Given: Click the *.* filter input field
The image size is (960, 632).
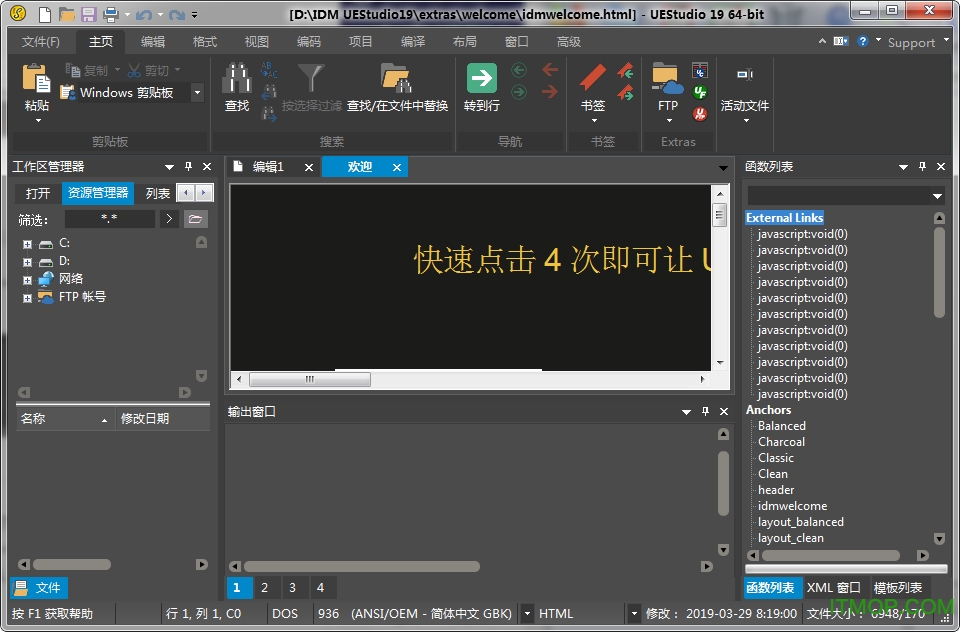Looking at the screenshot, I should (x=110, y=219).
